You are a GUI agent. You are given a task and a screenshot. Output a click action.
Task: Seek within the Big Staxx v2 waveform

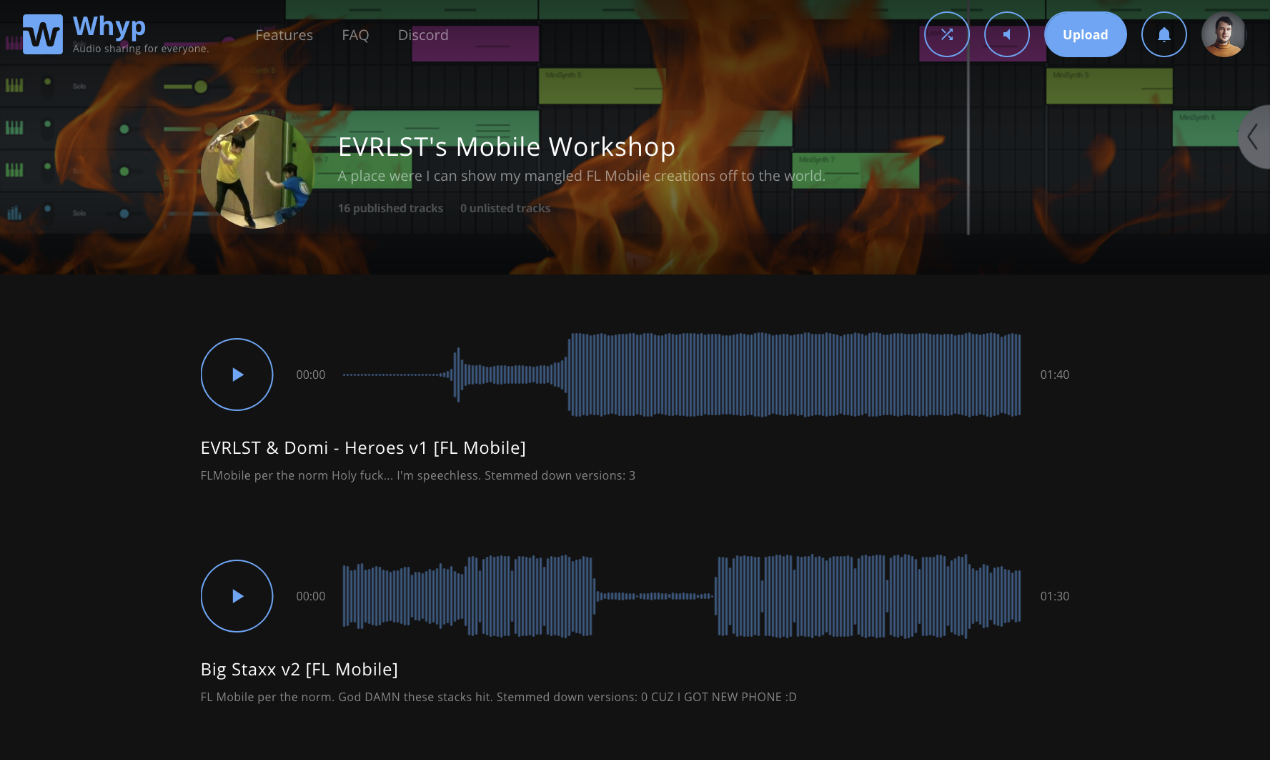click(x=682, y=596)
